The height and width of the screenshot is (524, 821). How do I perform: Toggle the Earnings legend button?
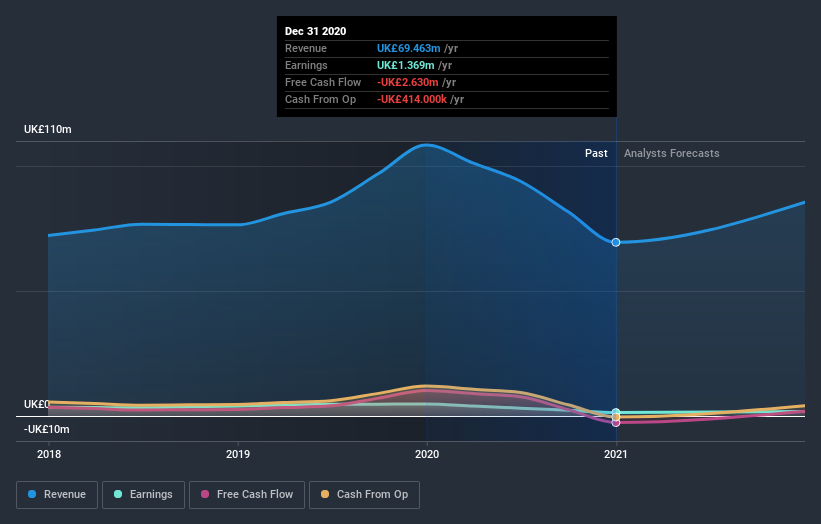pyautogui.click(x=143, y=495)
